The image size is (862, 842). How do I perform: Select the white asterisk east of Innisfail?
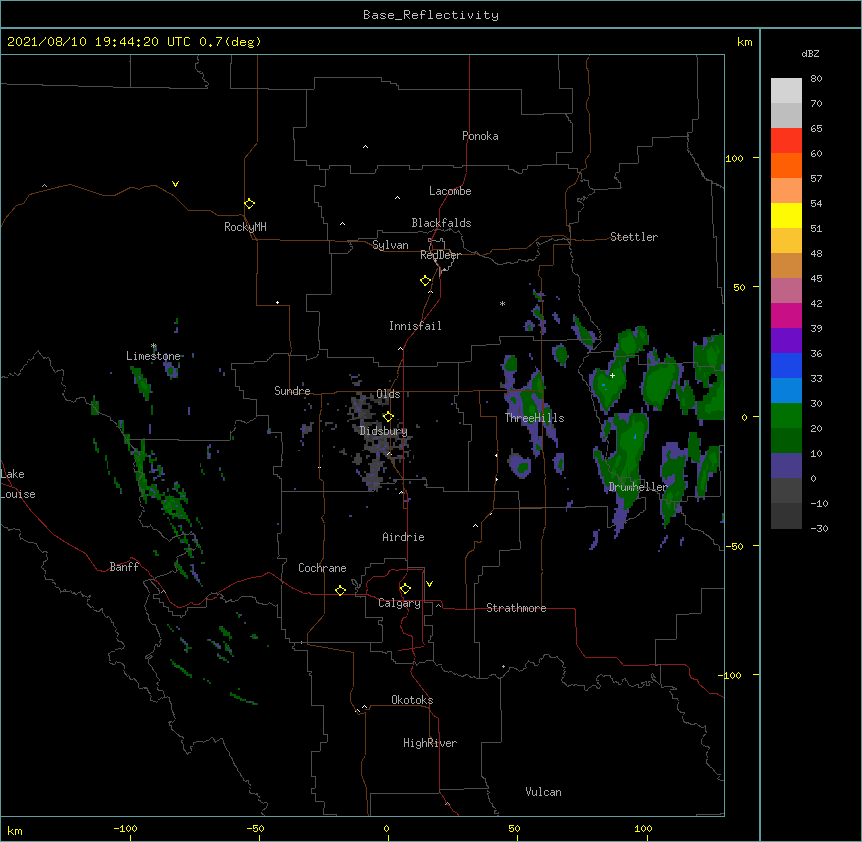pos(502,303)
